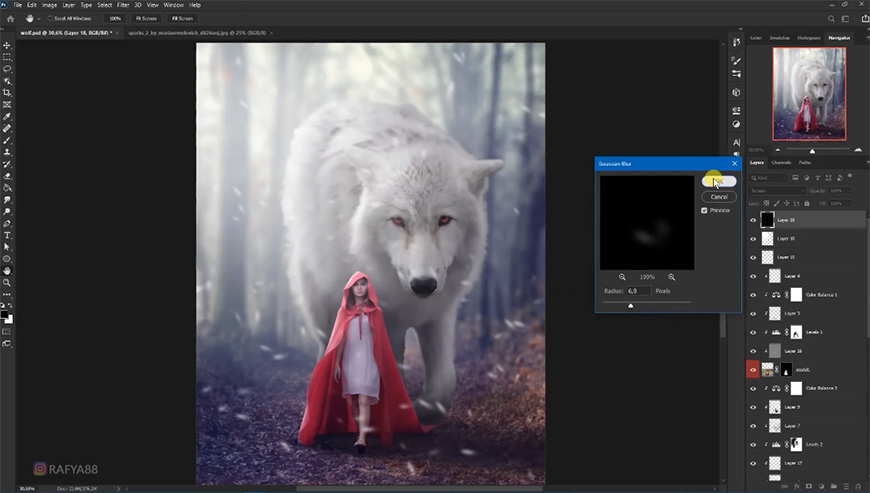Select the Ellipse shape tool
The height and width of the screenshot is (493, 870).
(x=7, y=259)
